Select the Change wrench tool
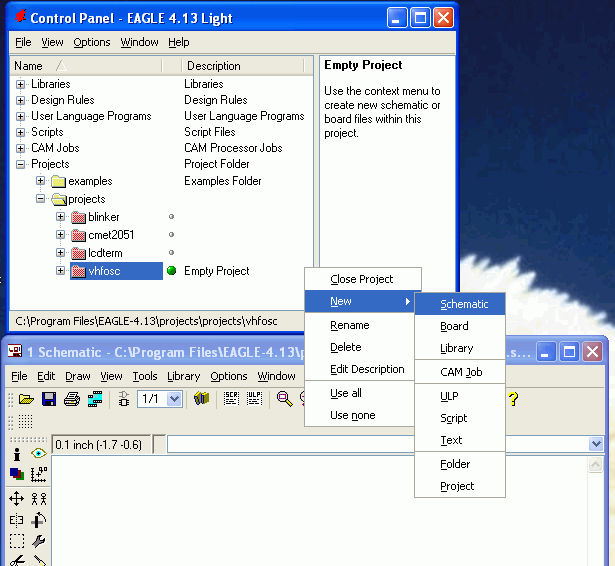Image resolution: width=615 pixels, height=566 pixels. [39, 541]
